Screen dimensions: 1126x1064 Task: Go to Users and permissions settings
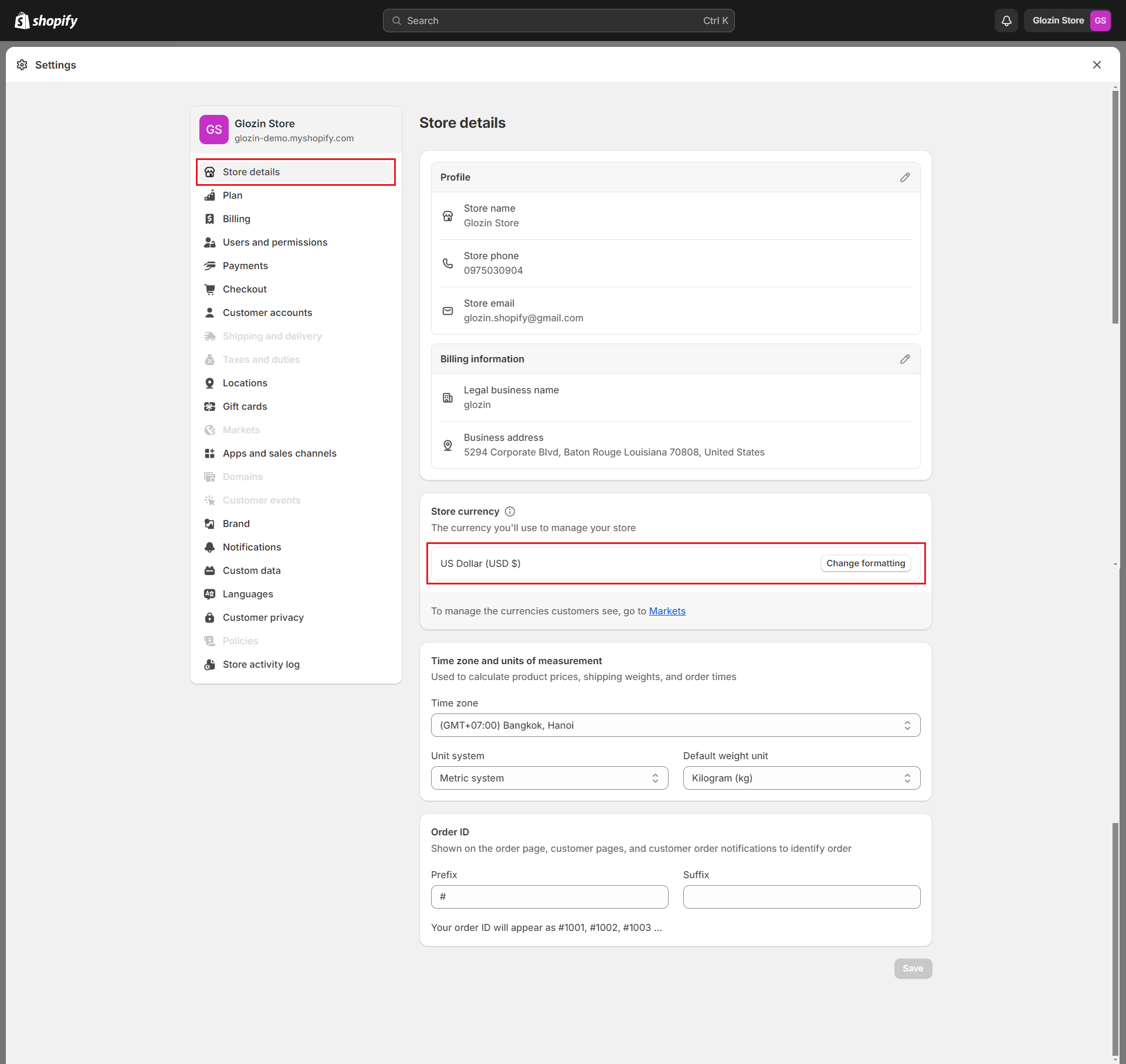(274, 242)
